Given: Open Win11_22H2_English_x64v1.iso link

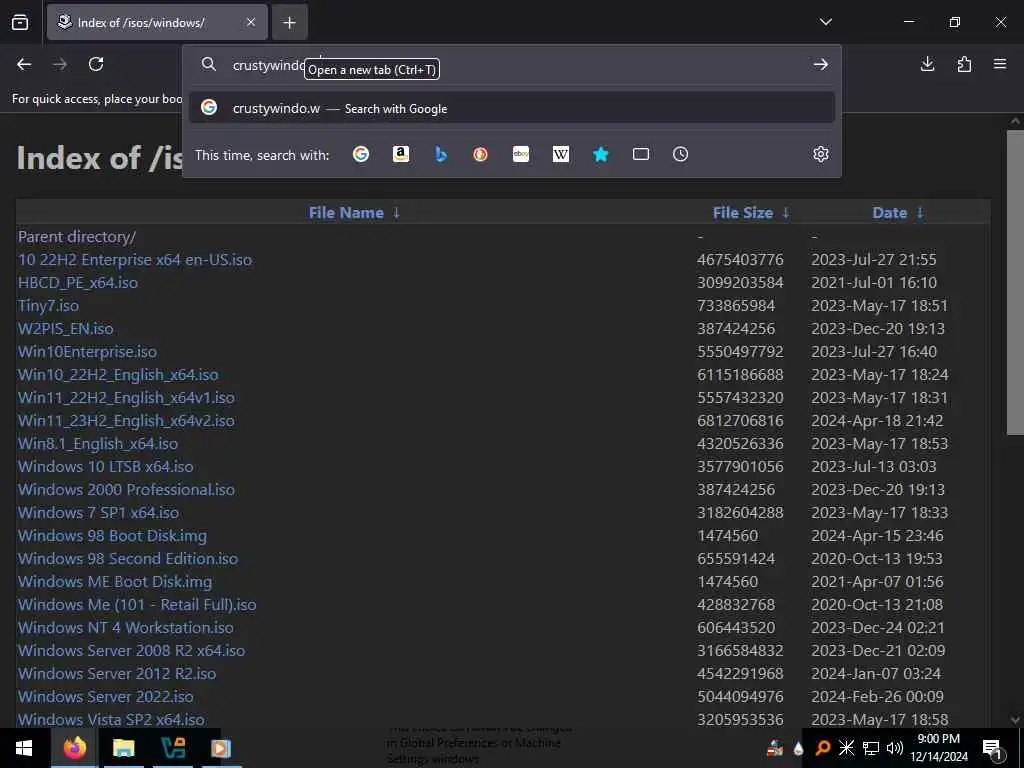Looking at the screenshot, I should (126, 397).
